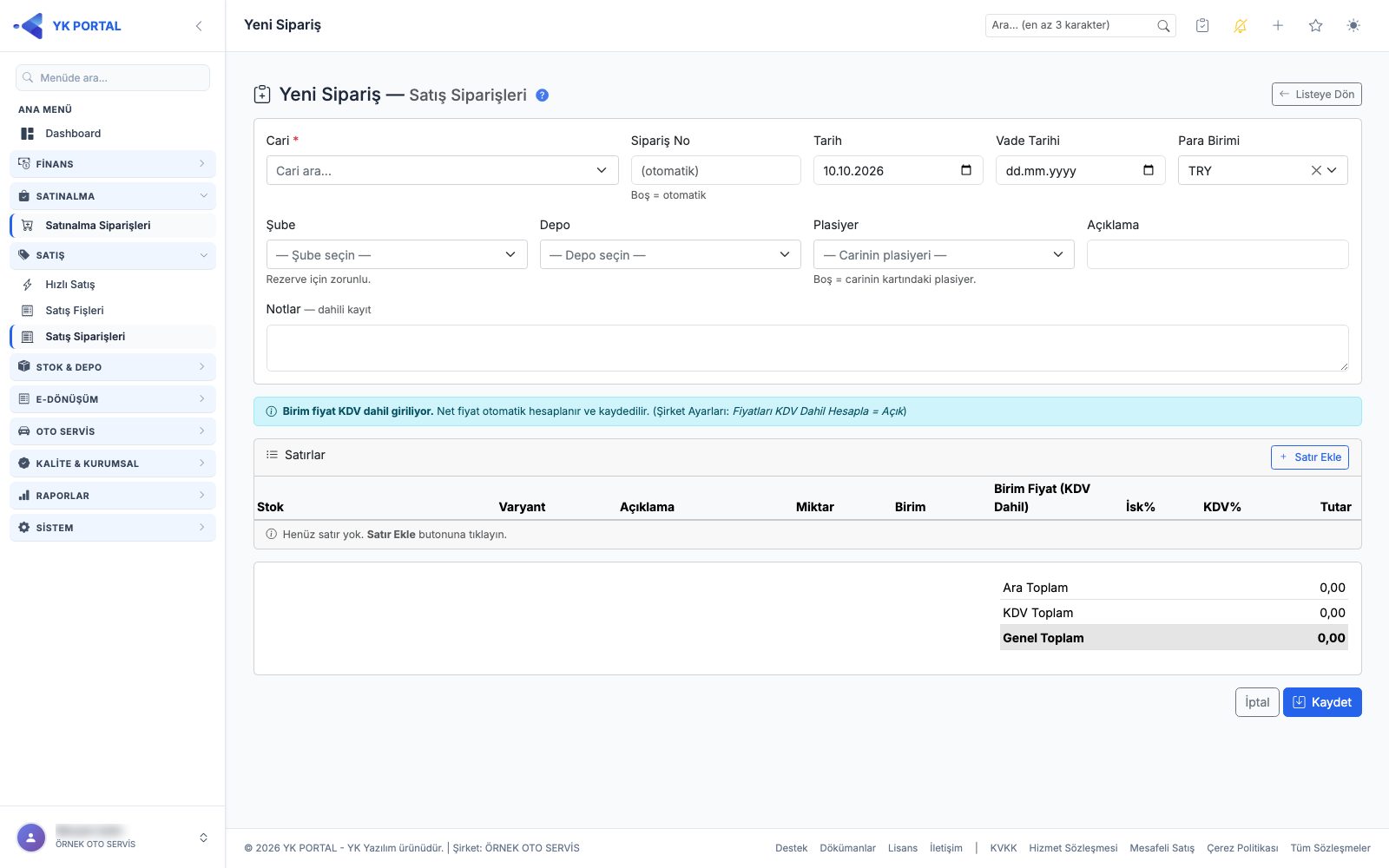The width and height of the screenshot is (1389, 868).
Task: Open Satış Fişleri menu item
Action: tap(113, 311)
